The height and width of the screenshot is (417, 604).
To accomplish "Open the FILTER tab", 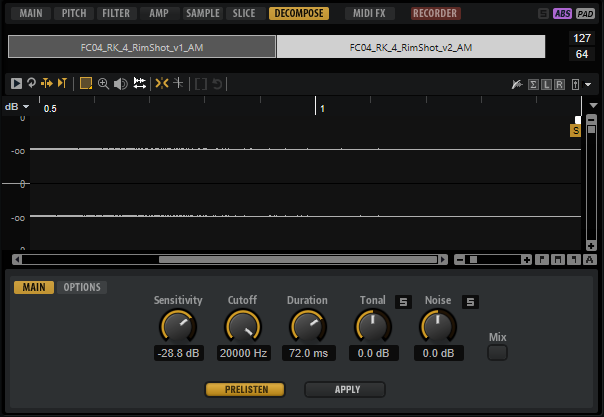I will click(116, 13).
